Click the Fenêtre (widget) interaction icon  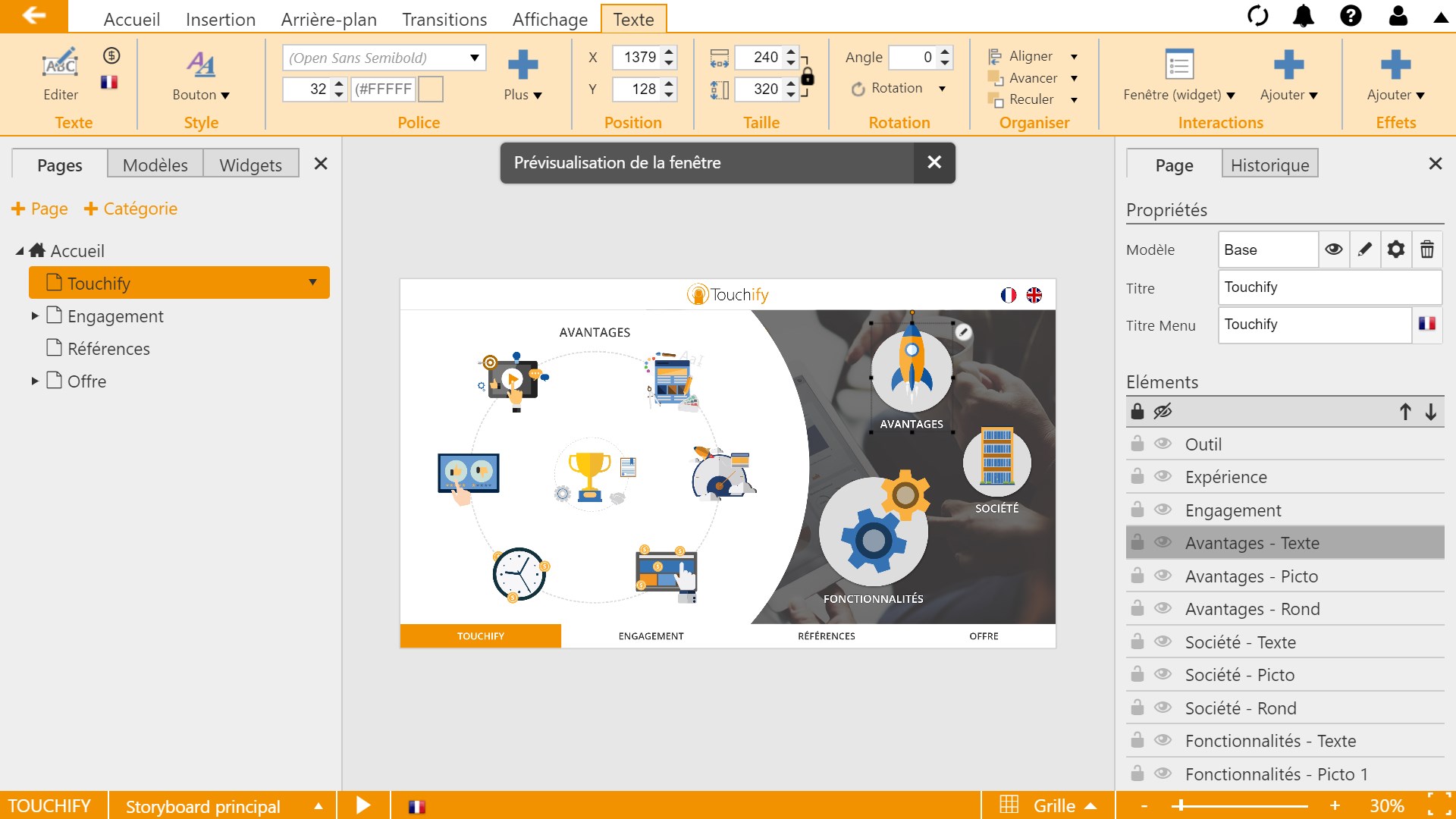(1179, 65)
